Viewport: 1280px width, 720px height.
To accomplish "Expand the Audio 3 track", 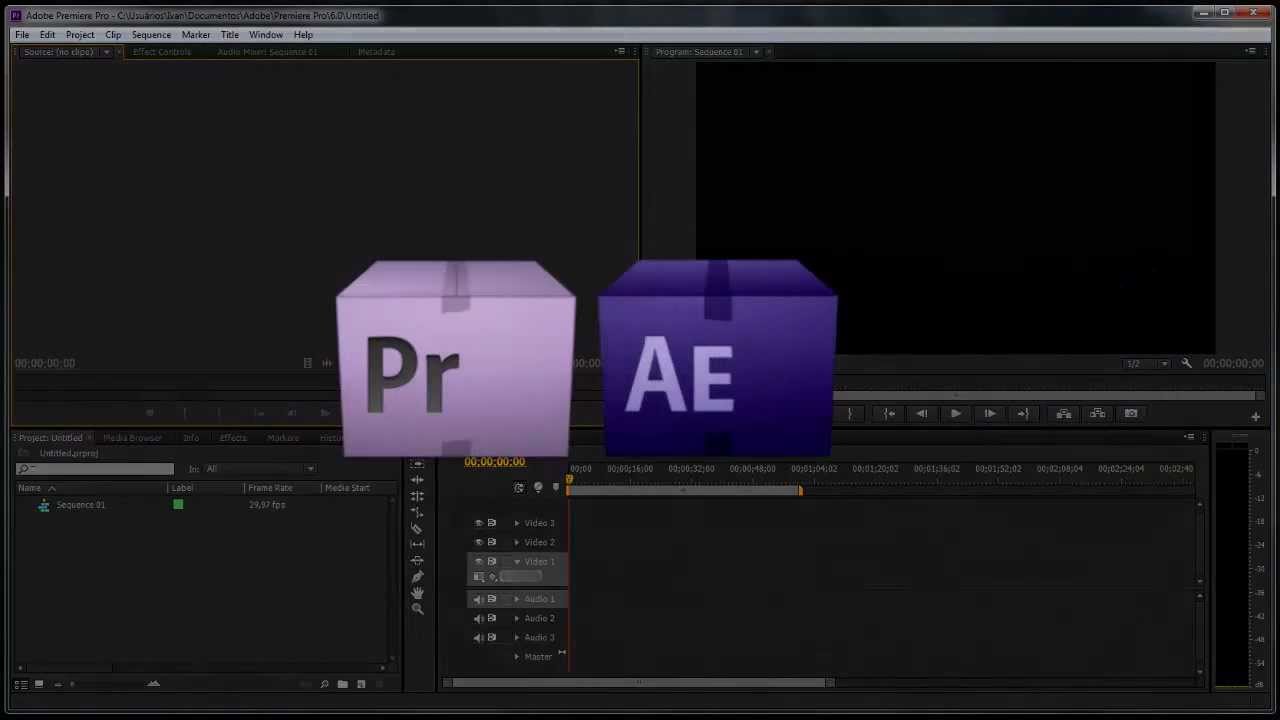I will pyautogui.click(x=517, y=637).
